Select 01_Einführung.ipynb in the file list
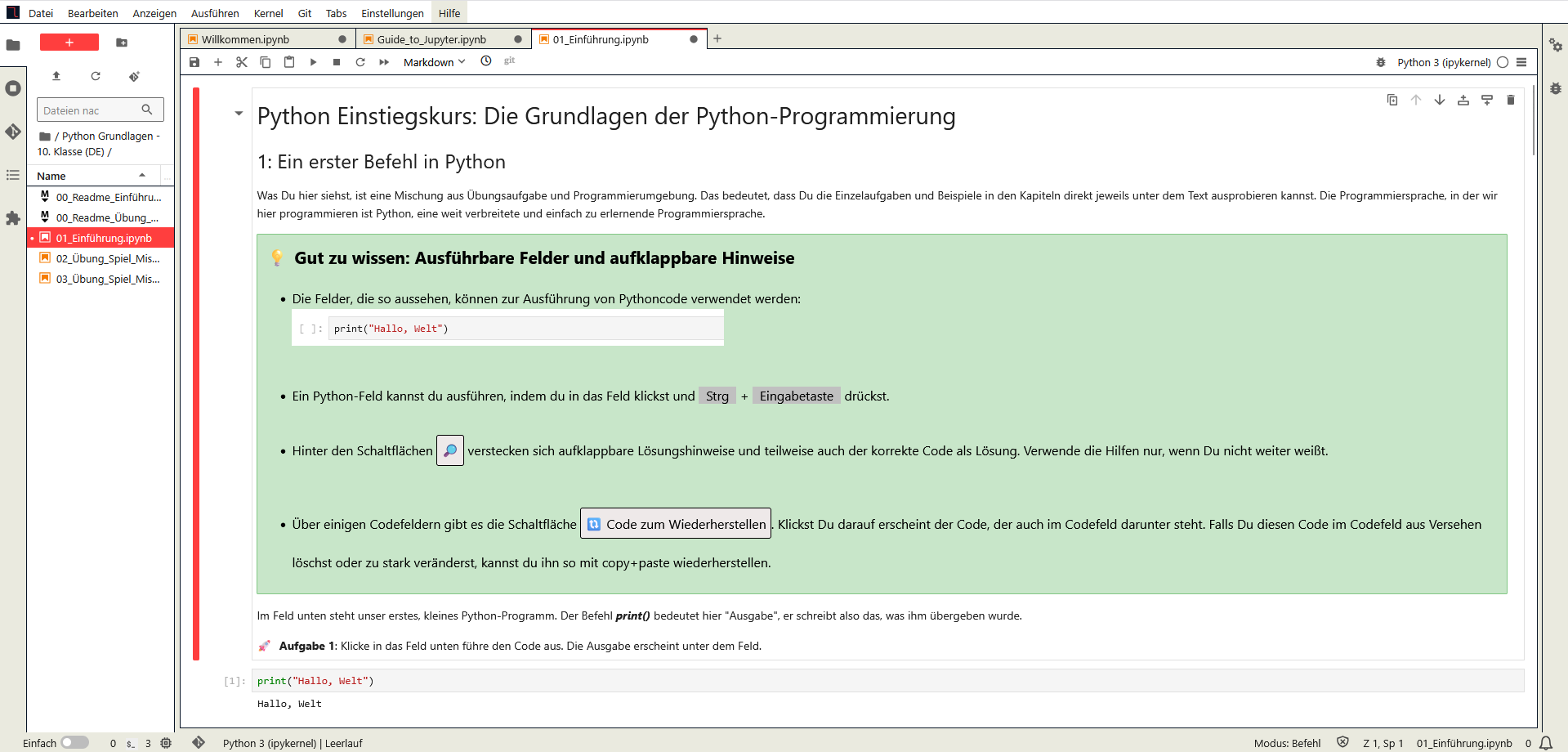 [101, 238]
